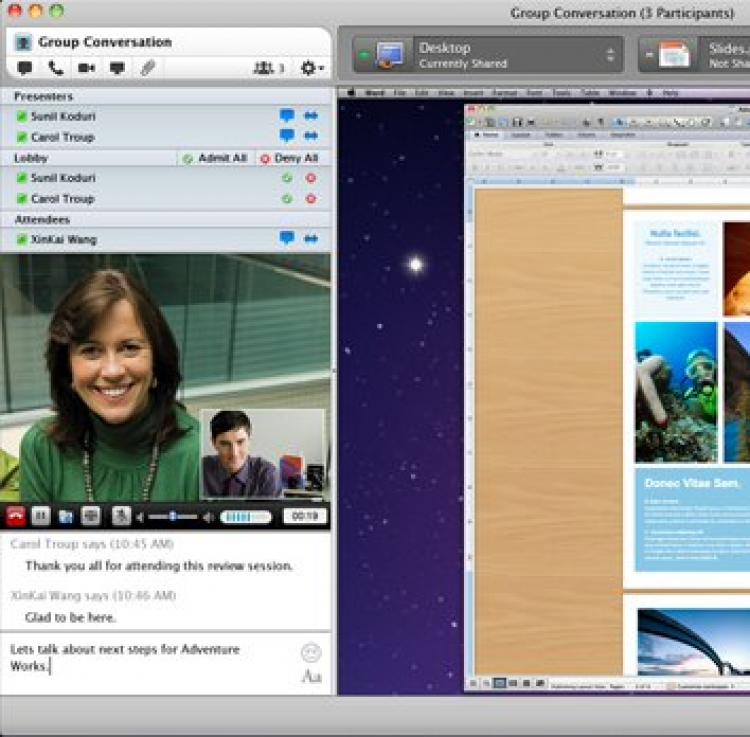Open the Aa text font options
Screen dimensions: 750x737
click(311, 677)
